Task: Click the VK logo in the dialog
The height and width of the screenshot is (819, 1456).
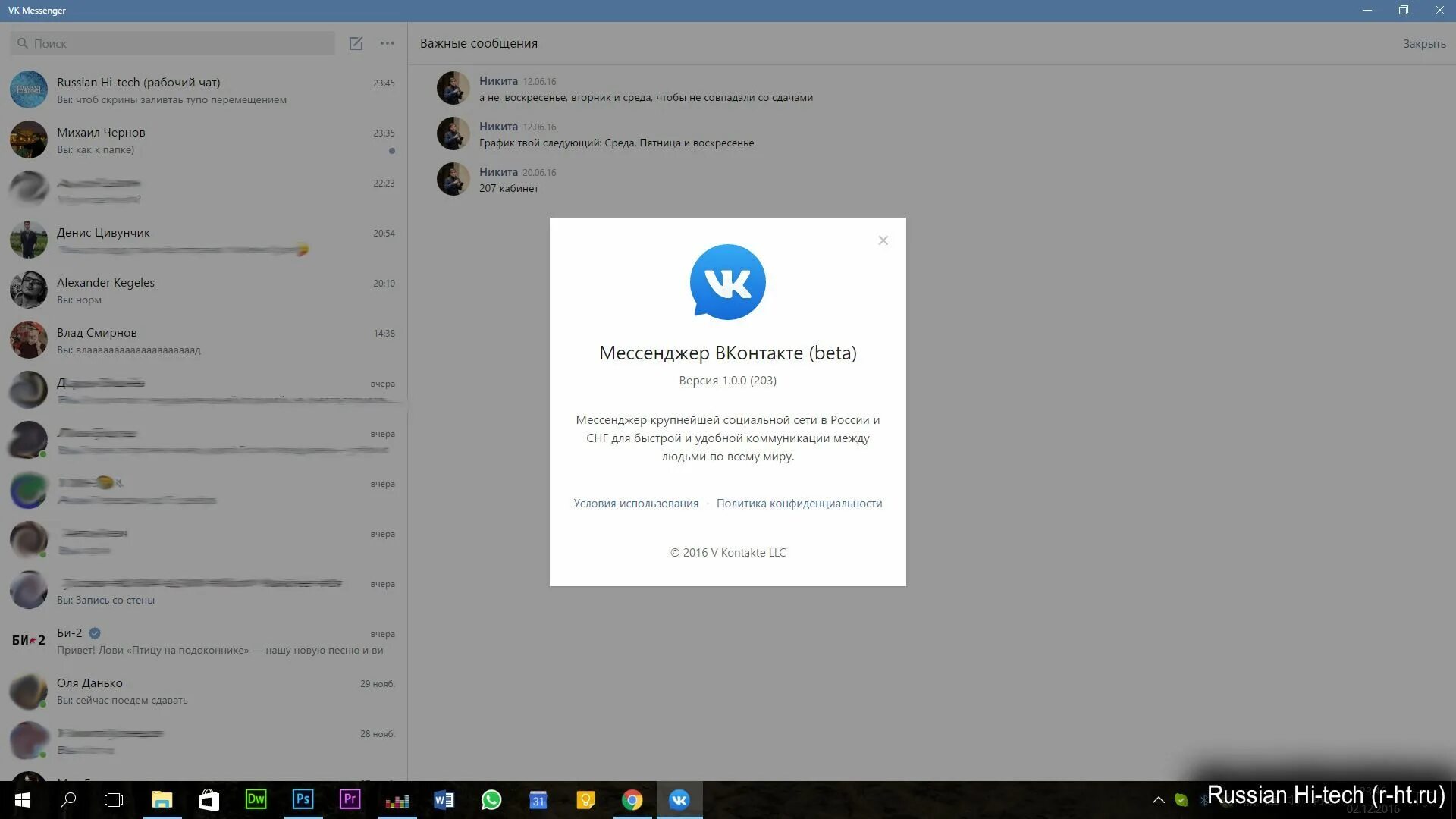Action: tap(727, 282)
